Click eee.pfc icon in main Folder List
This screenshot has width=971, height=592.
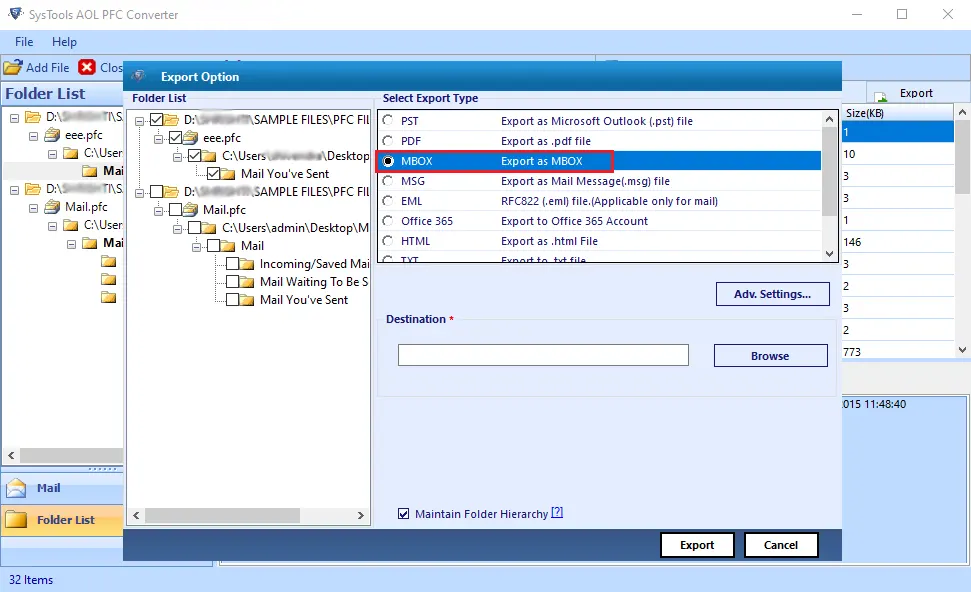pos(53,135)
